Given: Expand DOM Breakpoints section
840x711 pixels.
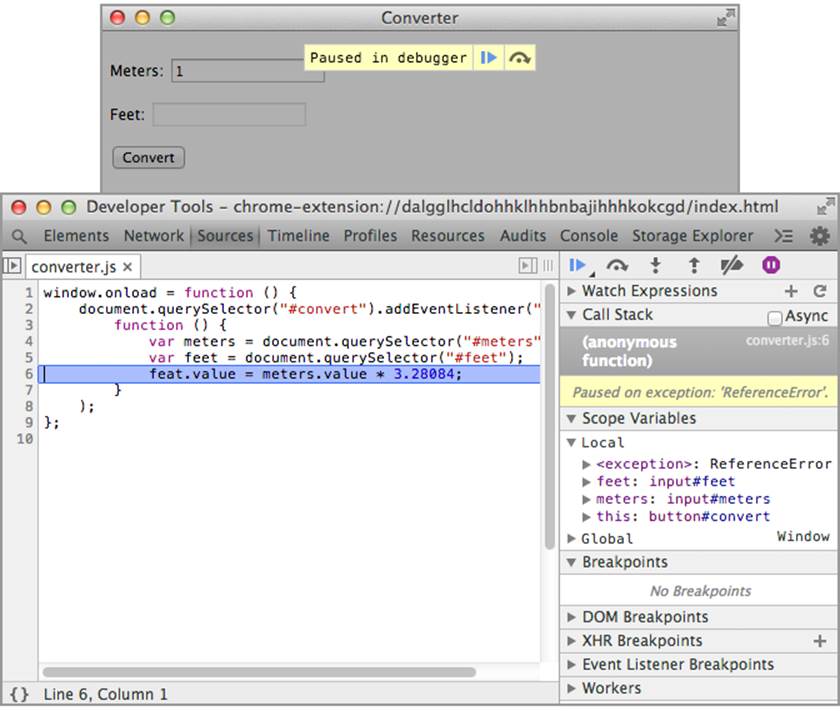Looking at the screenshot, I should click(x=572, y=617).
